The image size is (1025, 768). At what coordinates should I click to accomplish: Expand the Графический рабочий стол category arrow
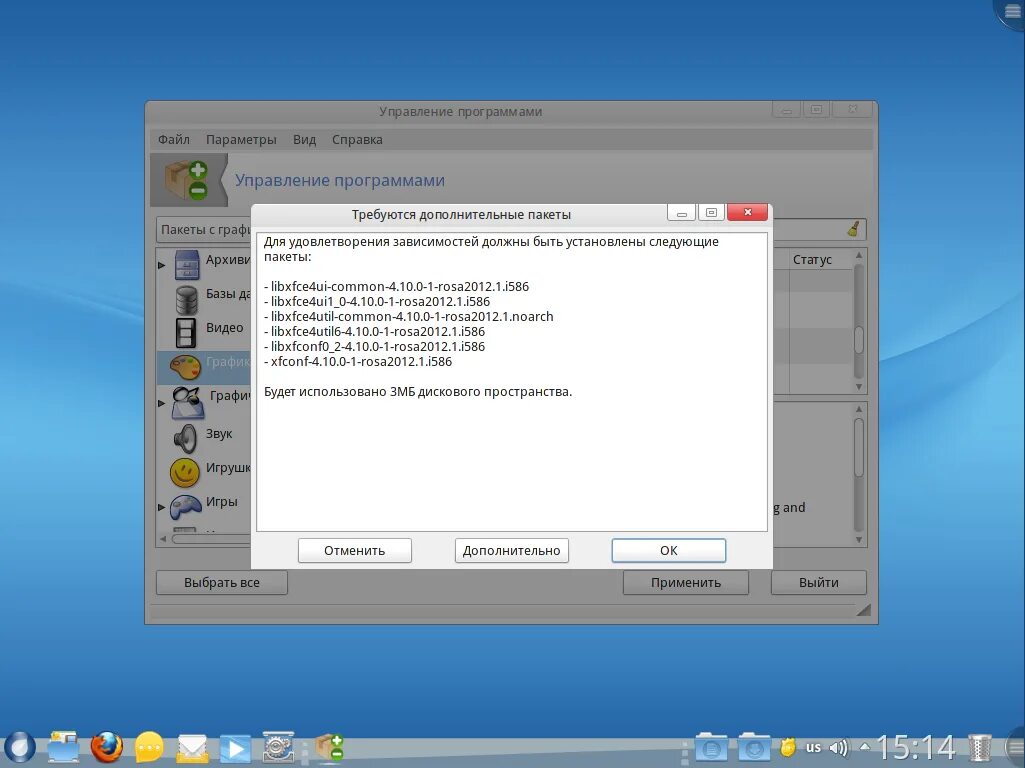161,403
